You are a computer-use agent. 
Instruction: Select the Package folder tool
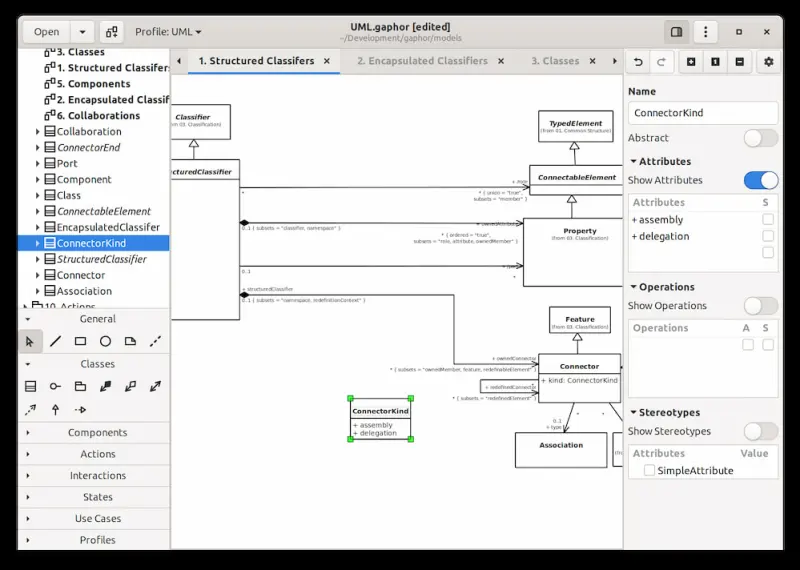80,386
